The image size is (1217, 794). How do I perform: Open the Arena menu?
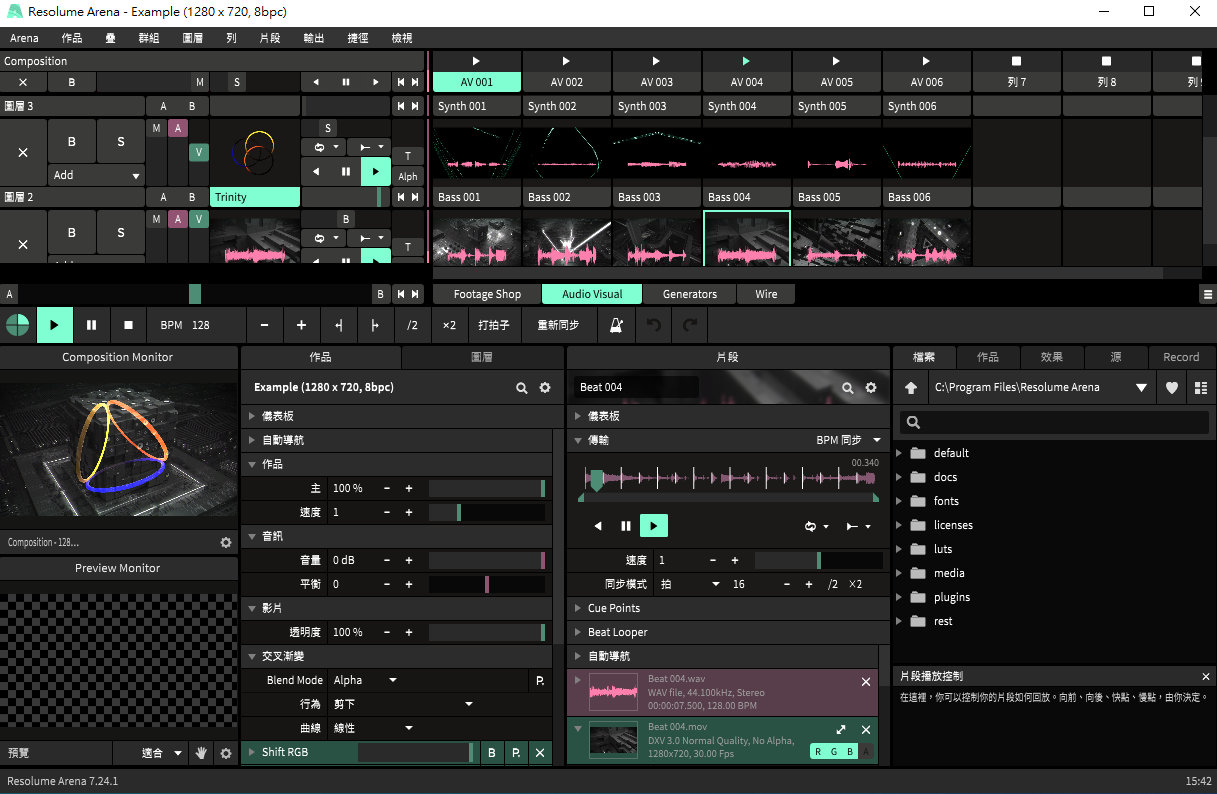tap(25, 38)
